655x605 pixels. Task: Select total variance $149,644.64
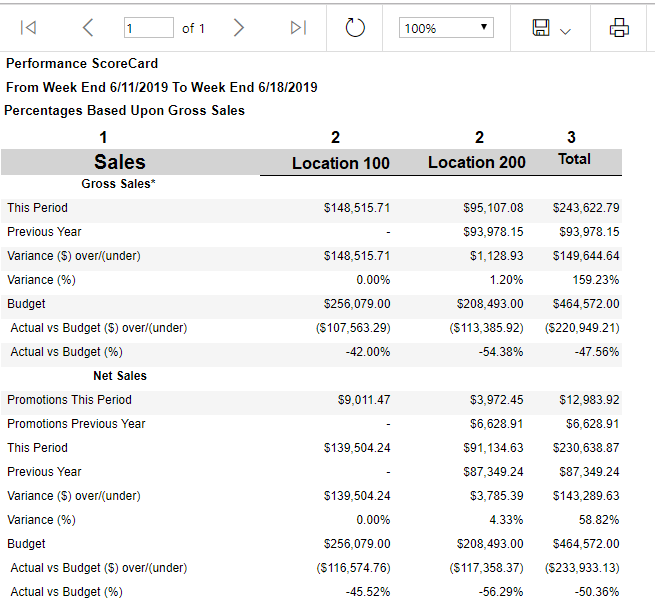[x=586, y=256]
